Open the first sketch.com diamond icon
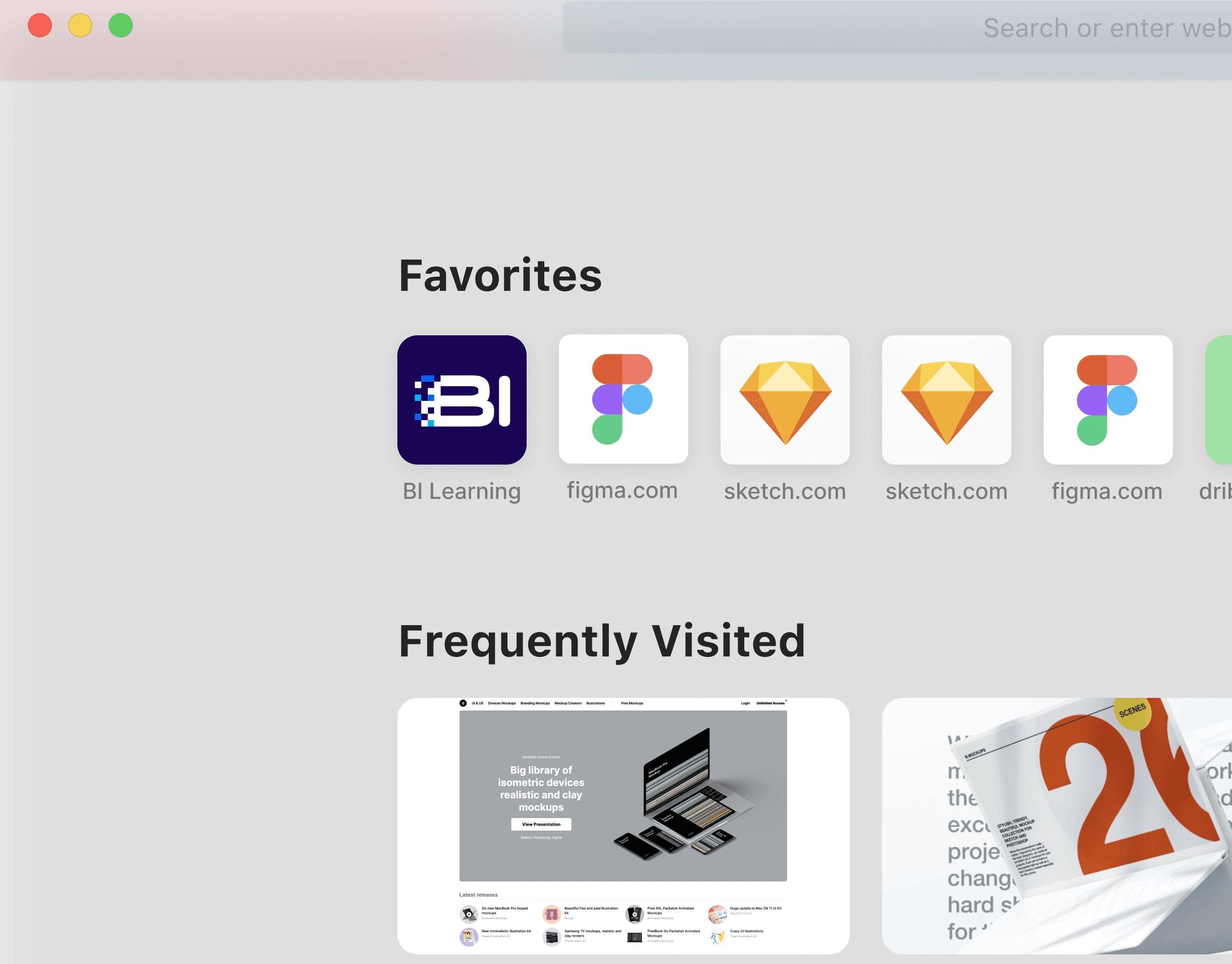Screen dimensions: 1232x964 pyautogui.click(x=785, y=399)
